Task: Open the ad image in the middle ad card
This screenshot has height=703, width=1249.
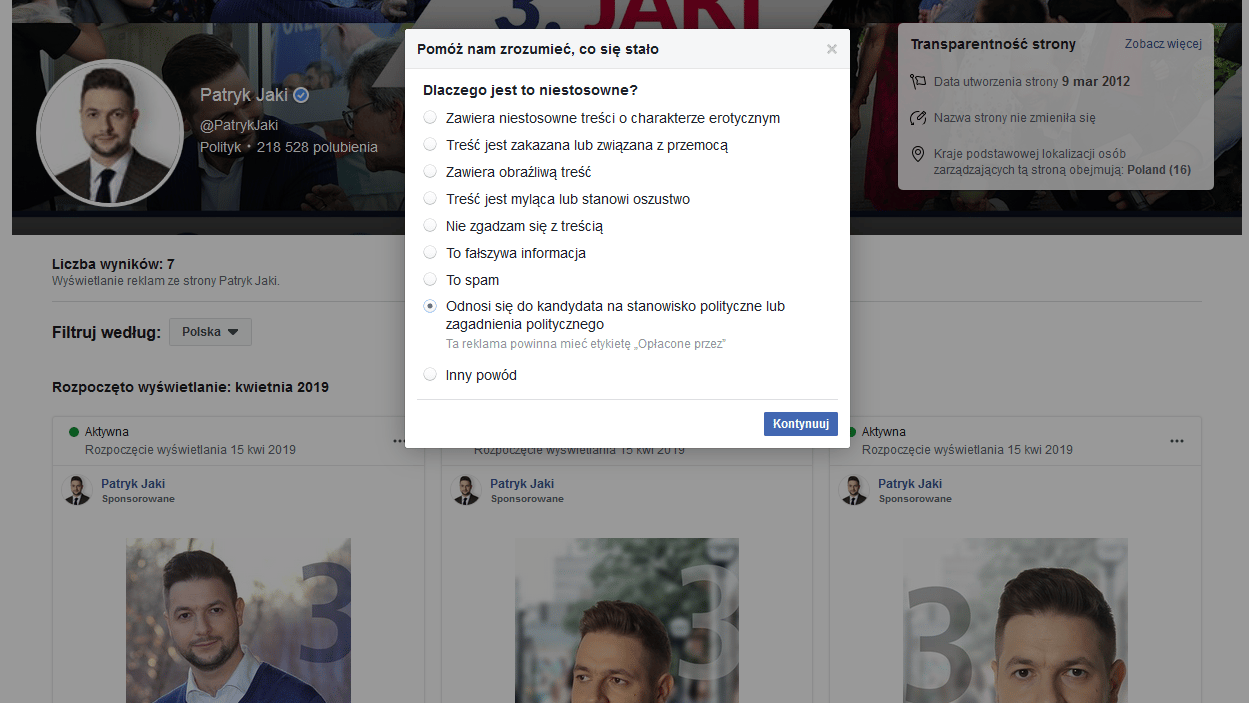Action: coord(627,620)
